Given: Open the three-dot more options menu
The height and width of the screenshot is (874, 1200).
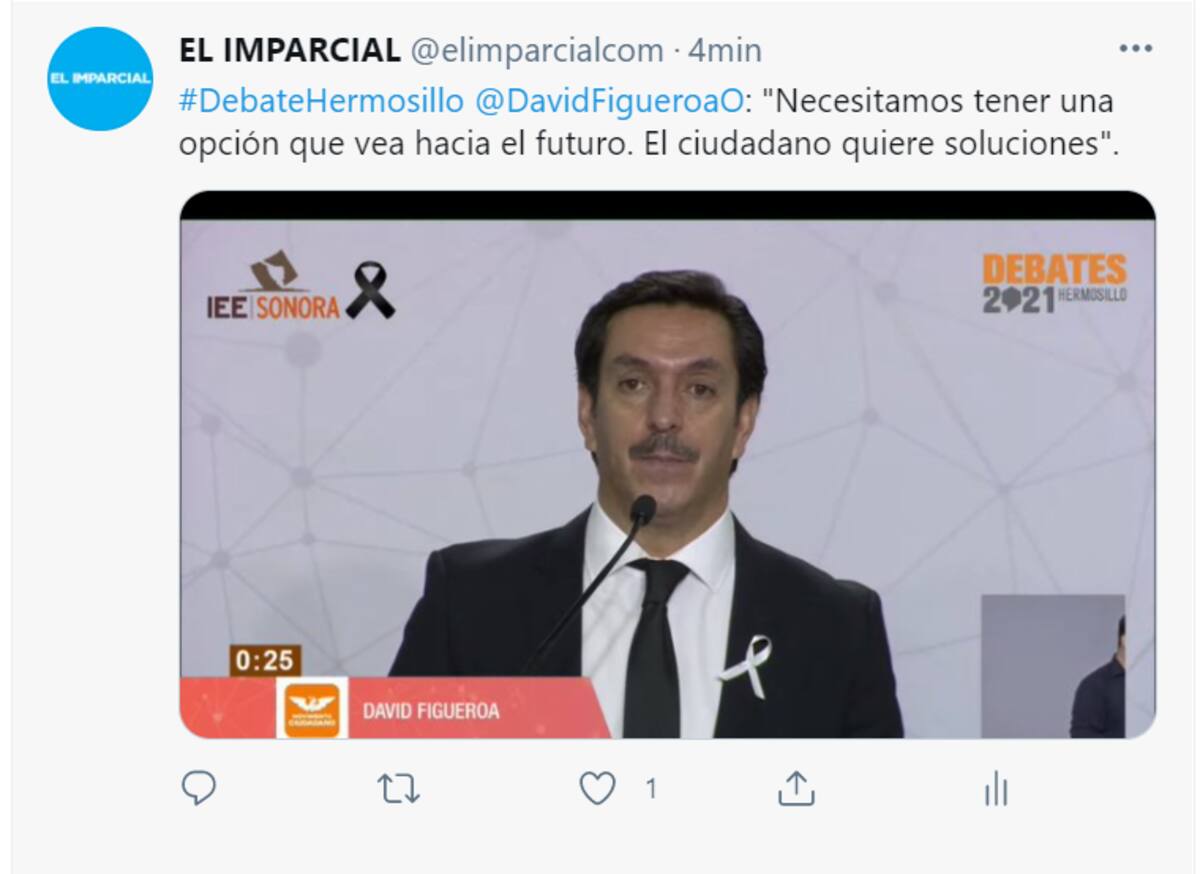Looking at the screenshot, I should pos(1136,49).
